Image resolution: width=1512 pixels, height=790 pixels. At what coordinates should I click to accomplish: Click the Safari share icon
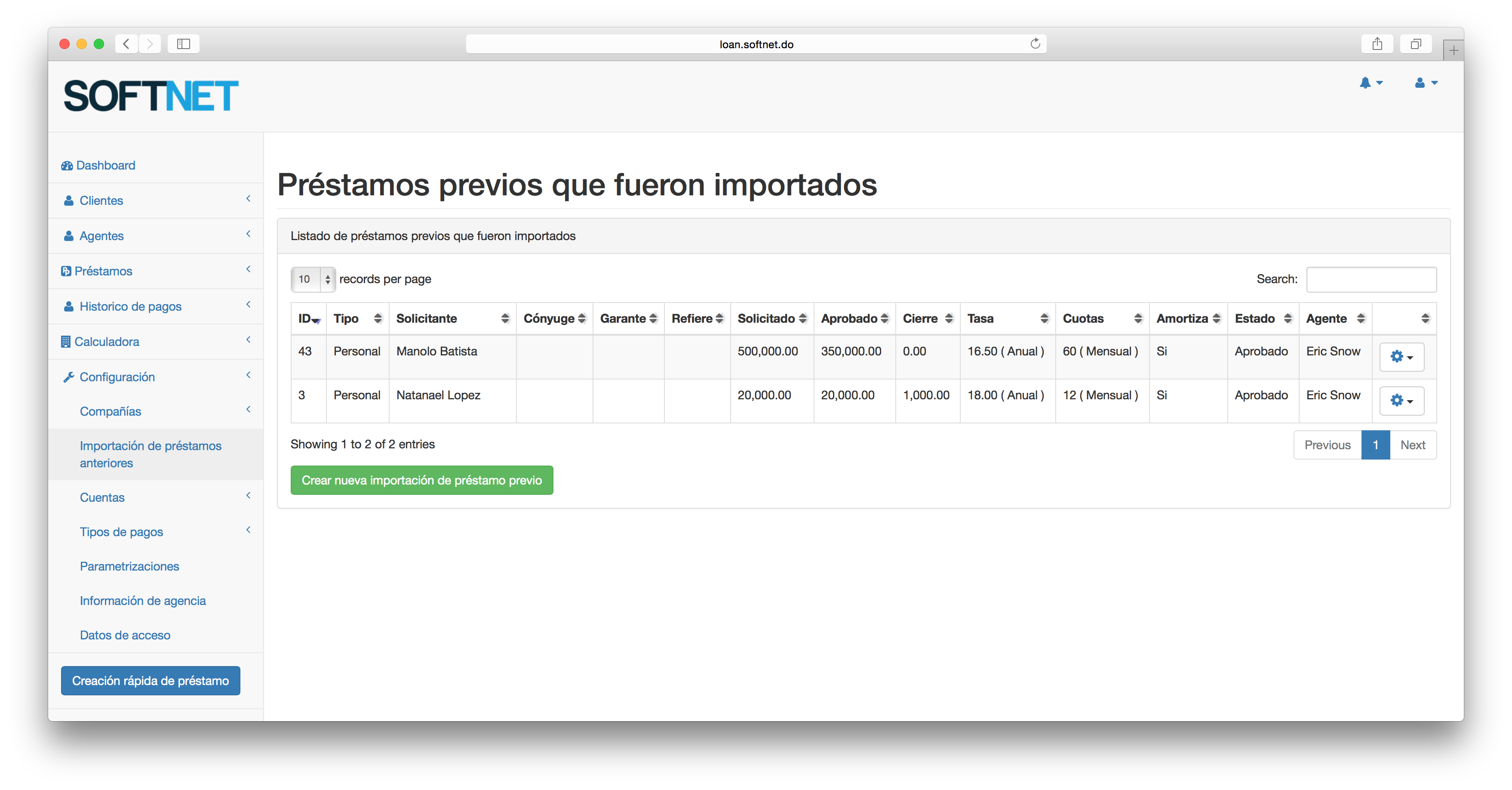(1377, 44)
